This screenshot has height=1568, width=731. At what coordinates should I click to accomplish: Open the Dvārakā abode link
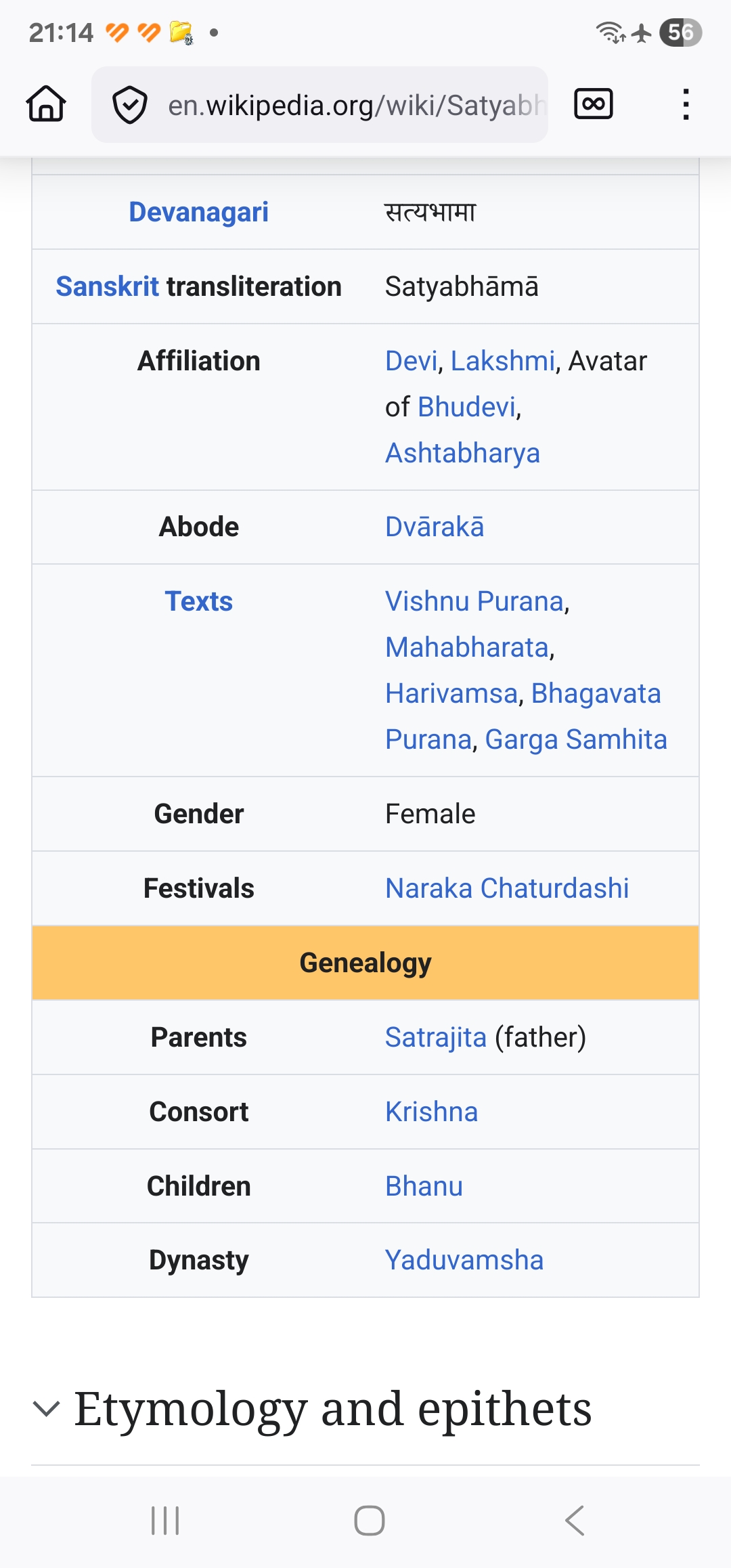435,527
